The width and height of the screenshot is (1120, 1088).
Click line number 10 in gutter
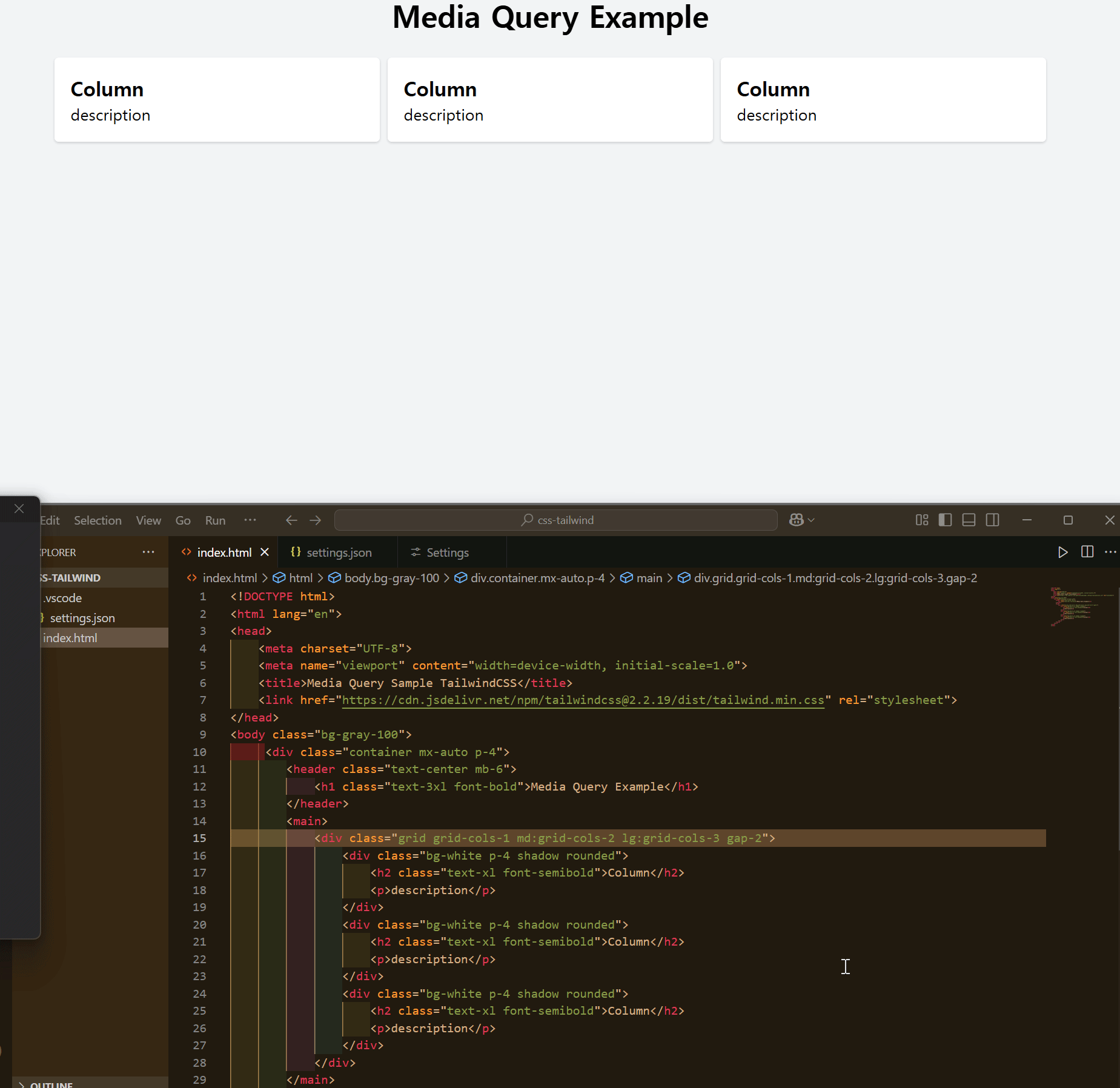(199, 752)
